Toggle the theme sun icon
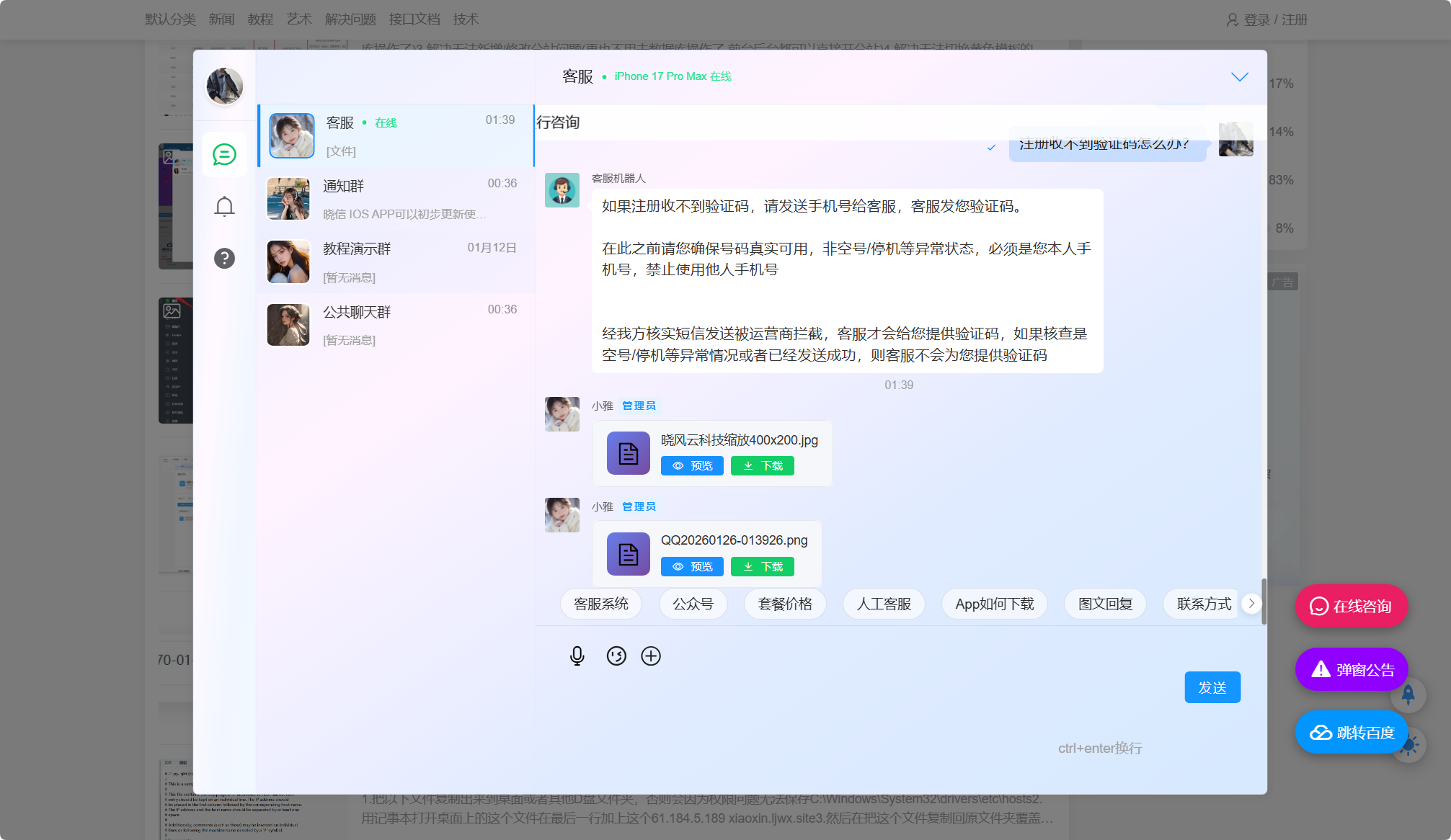Viewport: 1451px width, 840px height. (x=1411, y=746)
